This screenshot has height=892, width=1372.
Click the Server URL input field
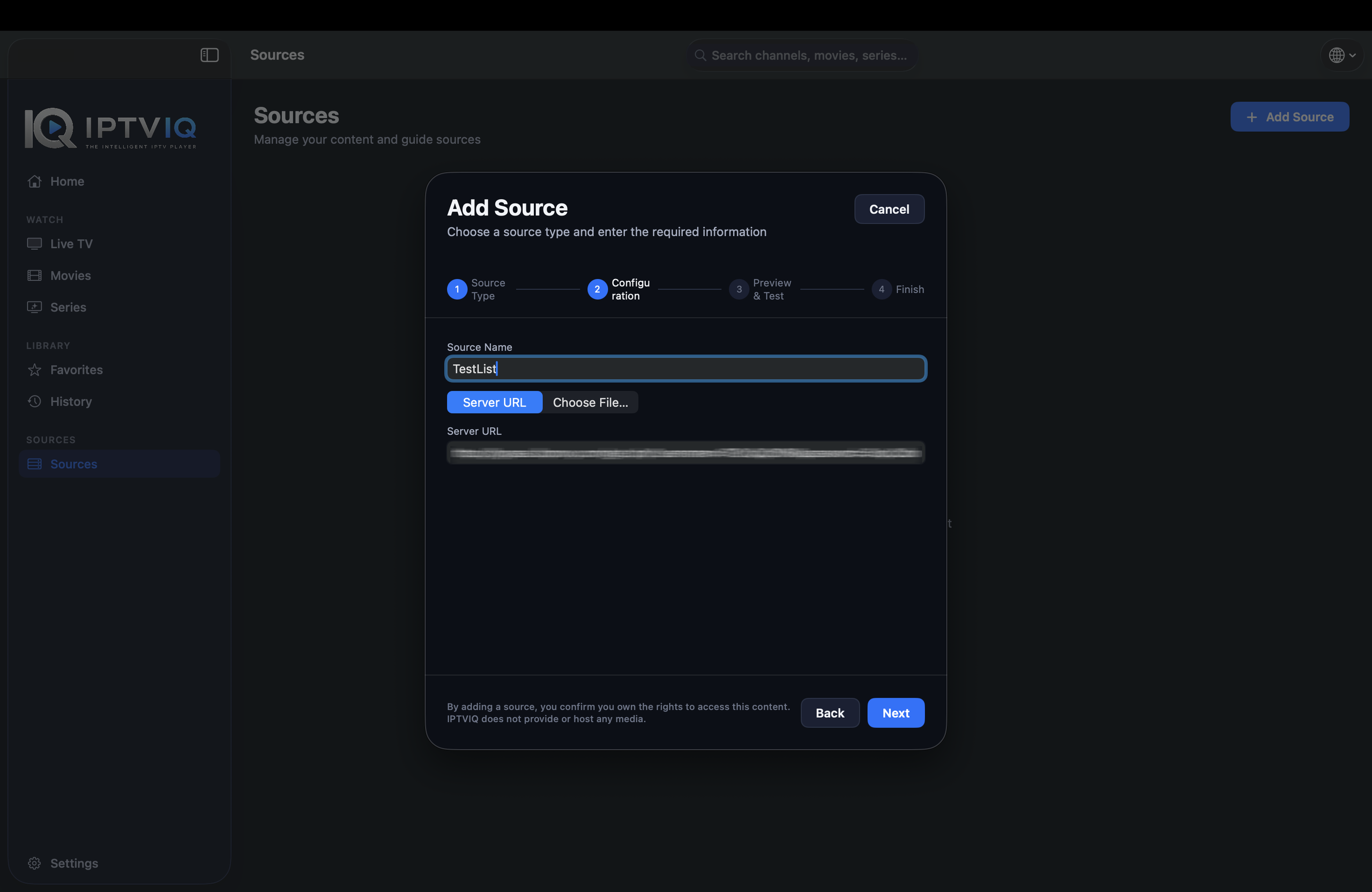(x=685, y=453)
